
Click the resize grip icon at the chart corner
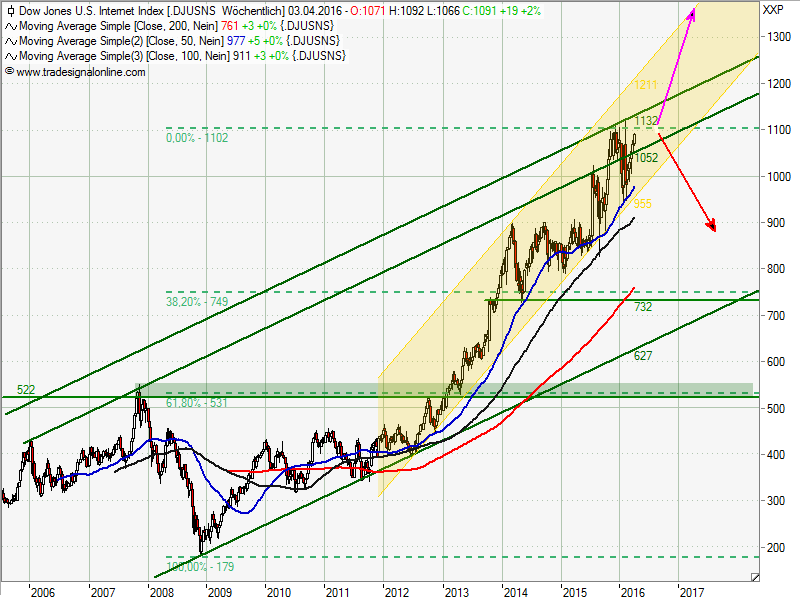tap(755, 577)
